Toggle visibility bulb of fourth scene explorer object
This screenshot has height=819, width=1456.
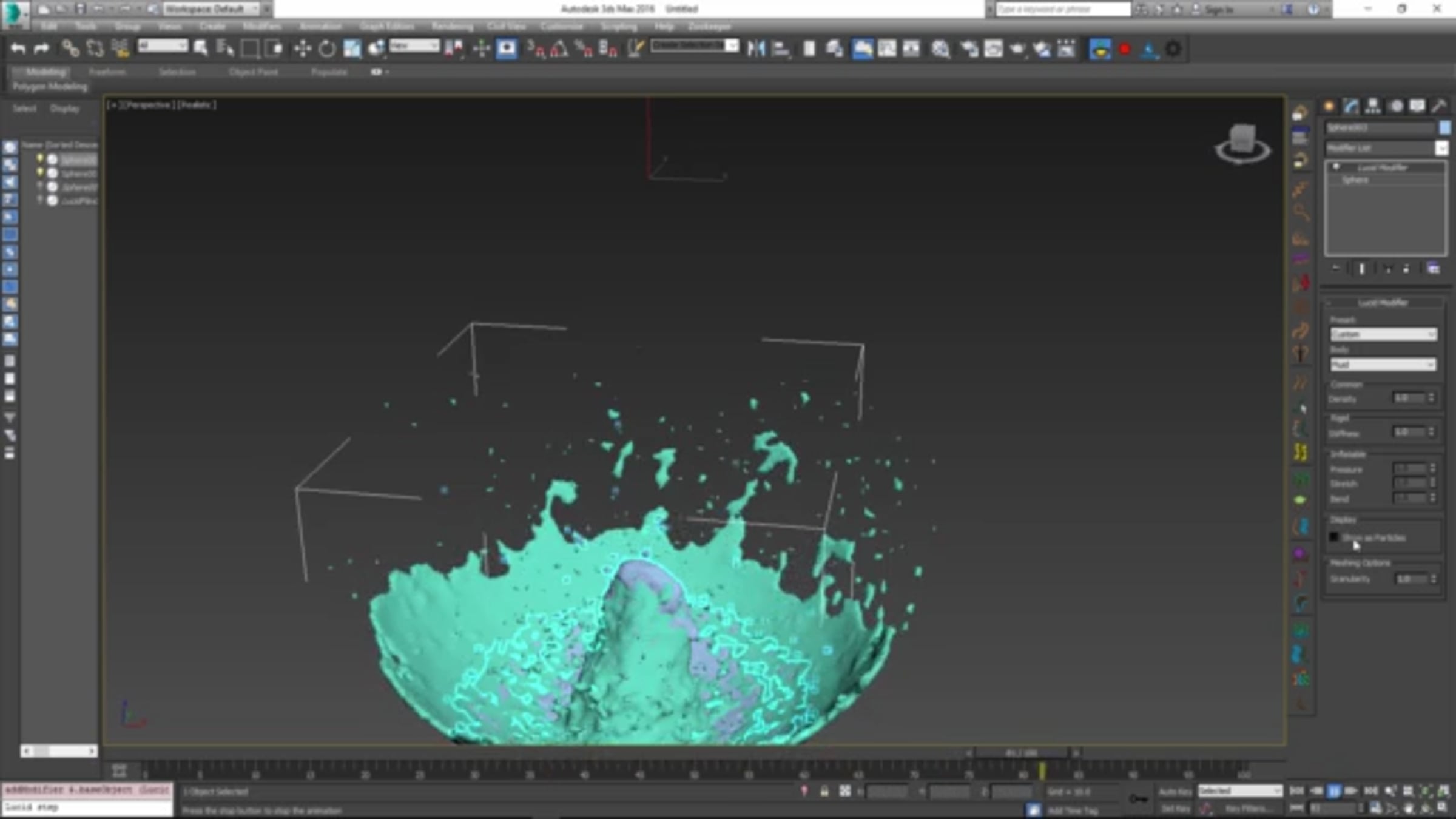40,200
